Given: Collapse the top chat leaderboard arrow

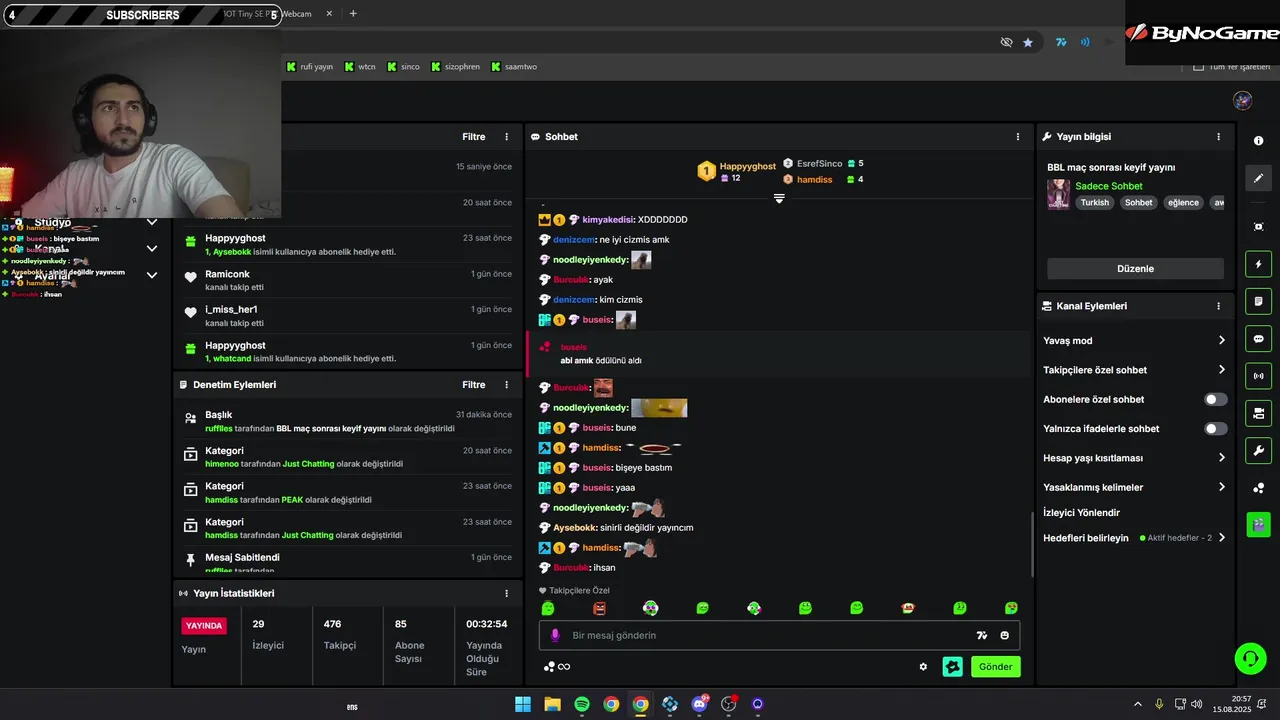Looking at the screenshot, I should click(779, 198).
